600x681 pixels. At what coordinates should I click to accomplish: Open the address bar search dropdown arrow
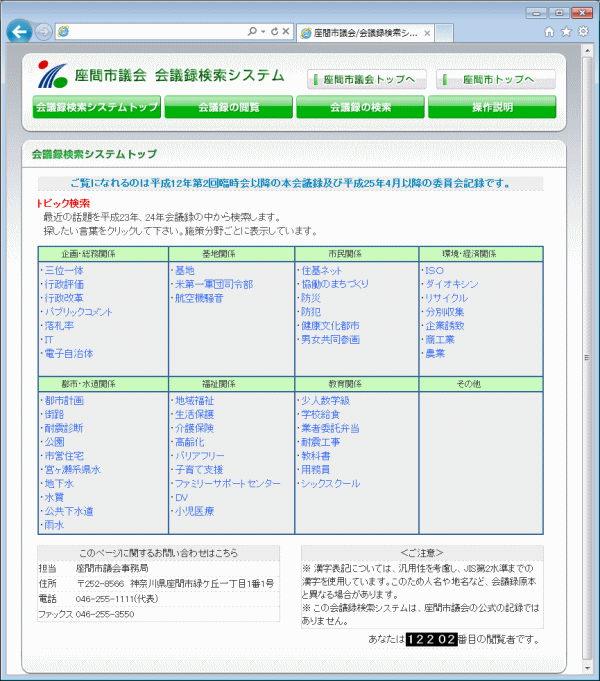(263, 32)
